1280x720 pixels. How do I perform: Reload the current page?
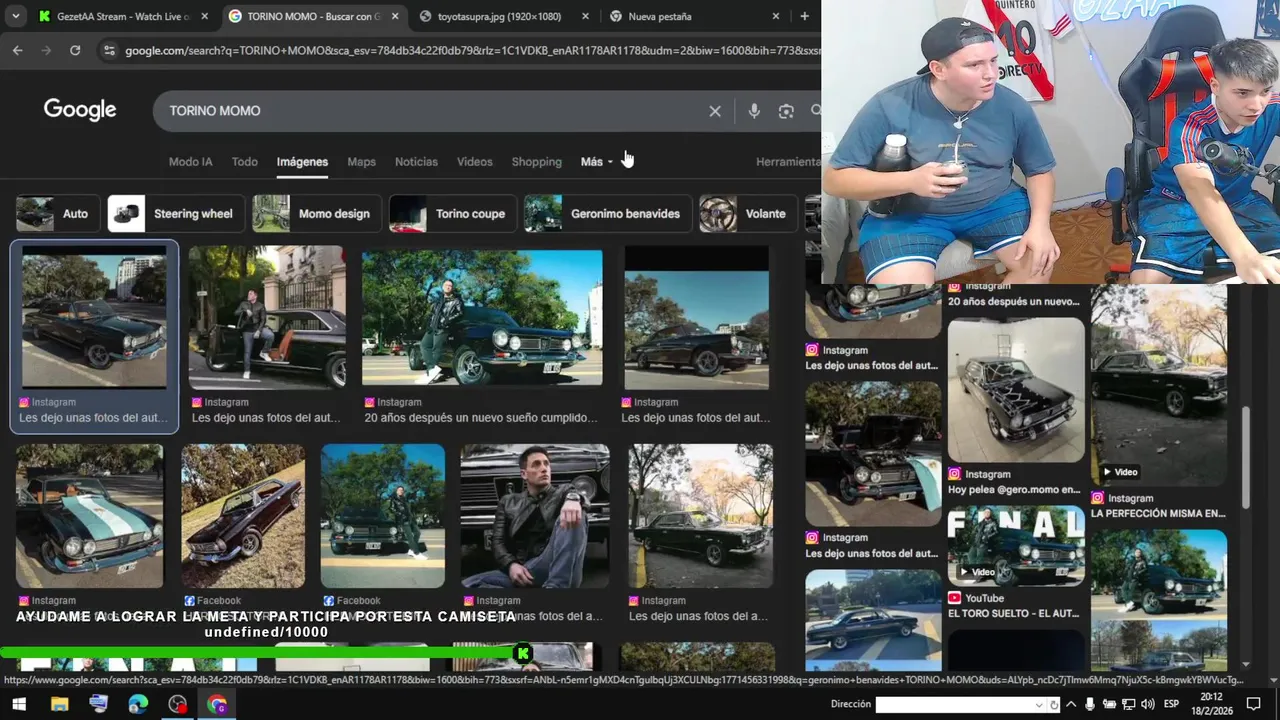[75, 50]
